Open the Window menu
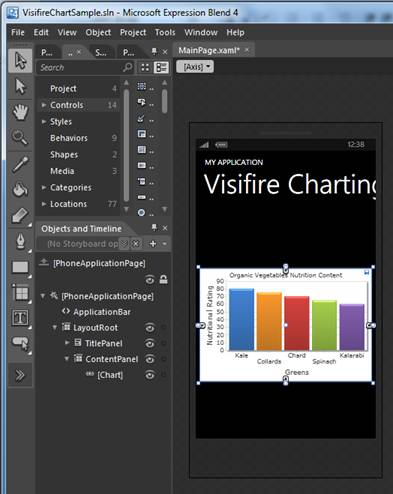393x494 pixels. pos(201,32)
